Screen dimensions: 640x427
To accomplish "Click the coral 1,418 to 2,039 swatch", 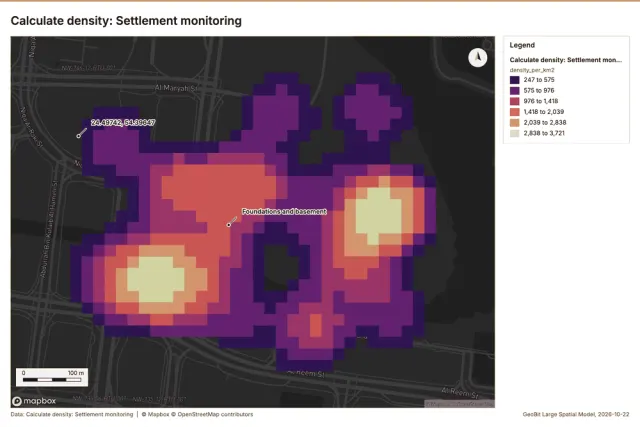I will pyautogui.click(x=514, y=112).
